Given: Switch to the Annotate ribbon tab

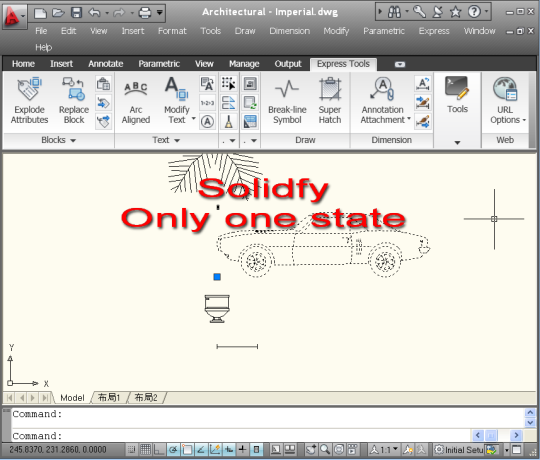Looking at the screenshot, I should (x=105, y=64).
